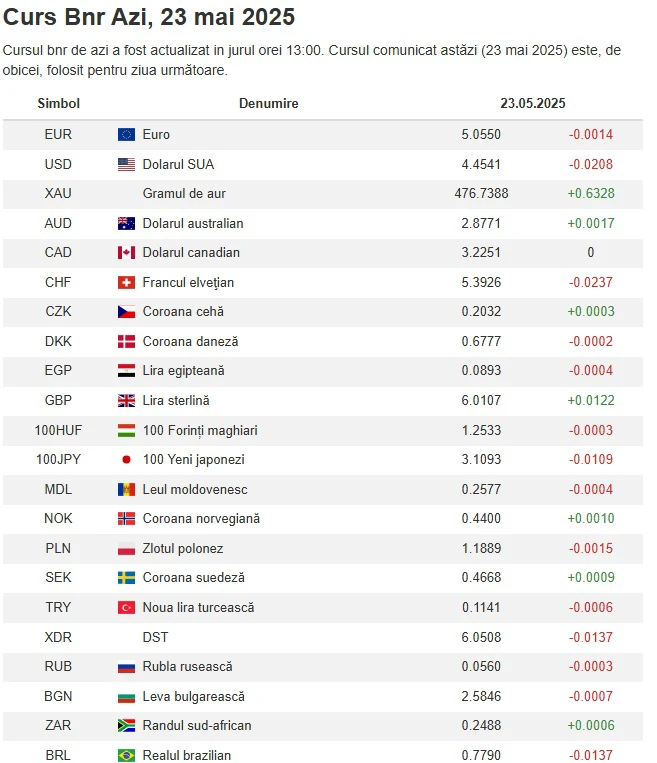Click the South African flag icon
657x763 pixels.
click(126, 726)
